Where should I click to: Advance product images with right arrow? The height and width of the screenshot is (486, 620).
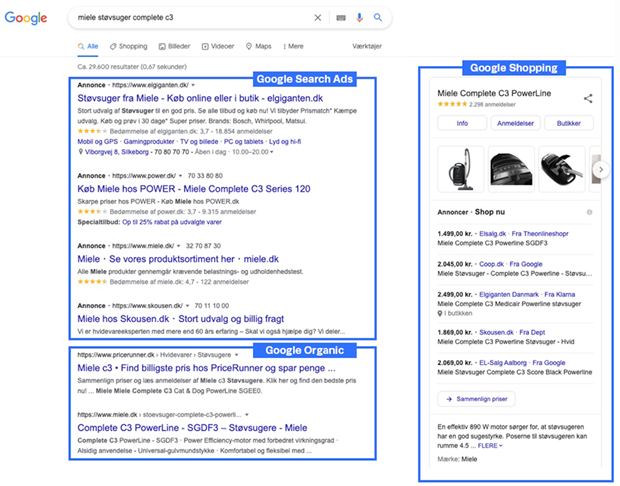601,169
